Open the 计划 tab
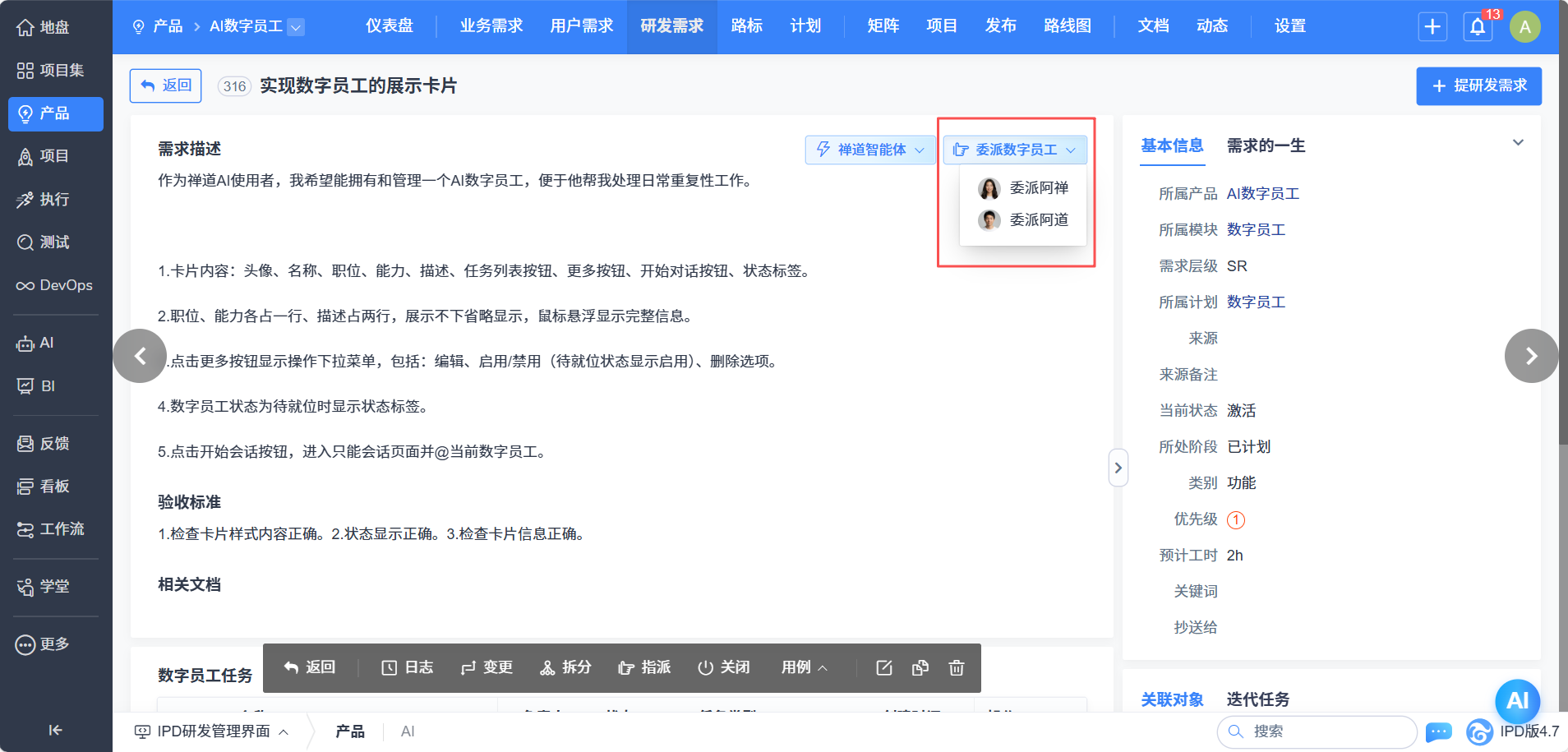This screenshot has height=752, width=1568. [x=805, y=26]
